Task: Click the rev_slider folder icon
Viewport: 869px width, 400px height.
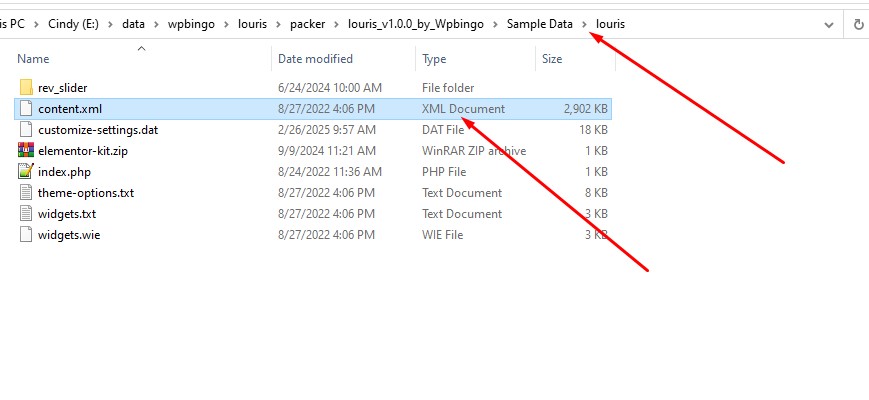Action: point(27,88)
